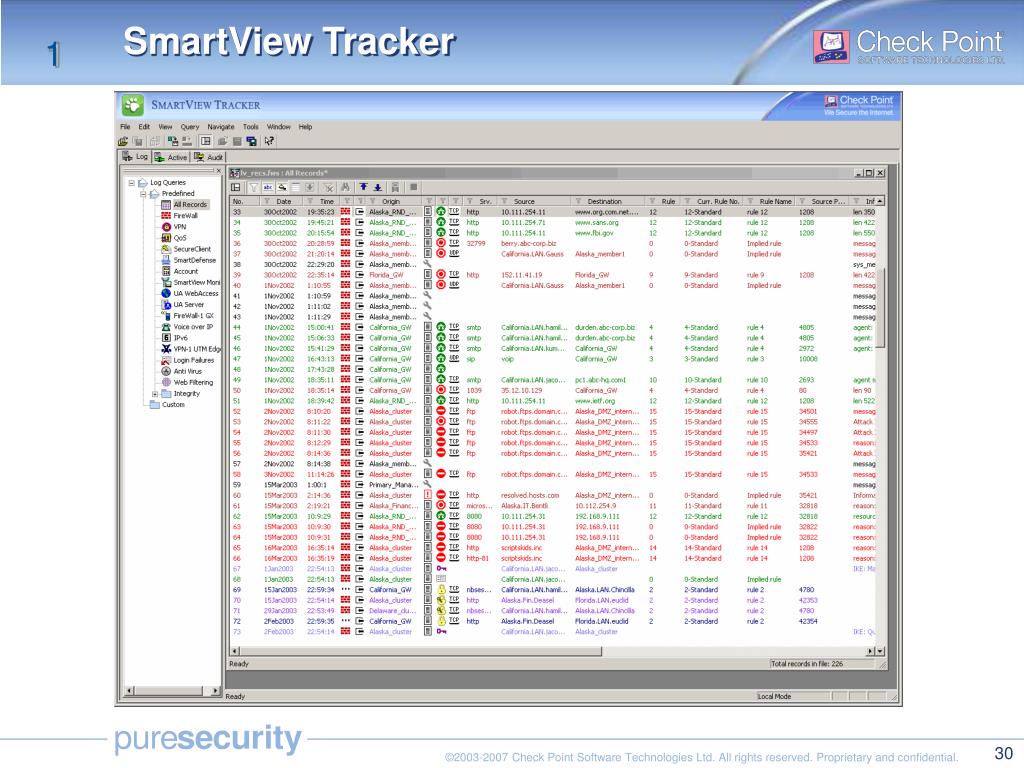Open the Rule Name column filter funnel
The width and height of the screenshot is (1024, 768).
click(x=750, y=201)
